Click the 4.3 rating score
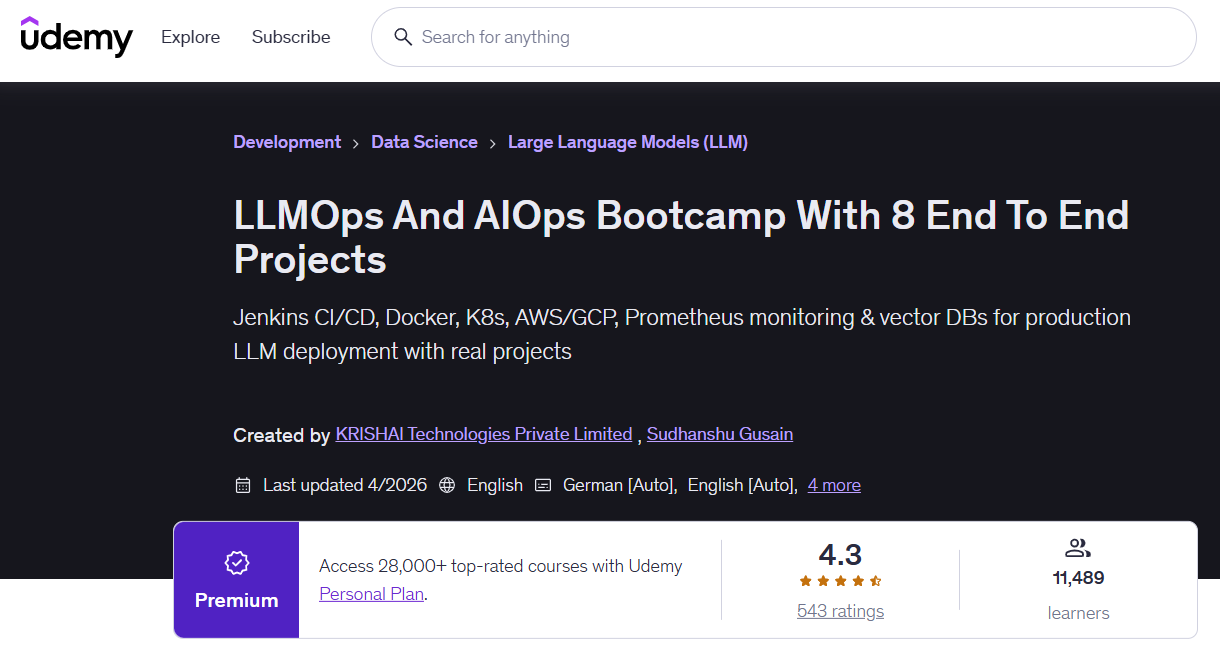 [x=840, y=554]
